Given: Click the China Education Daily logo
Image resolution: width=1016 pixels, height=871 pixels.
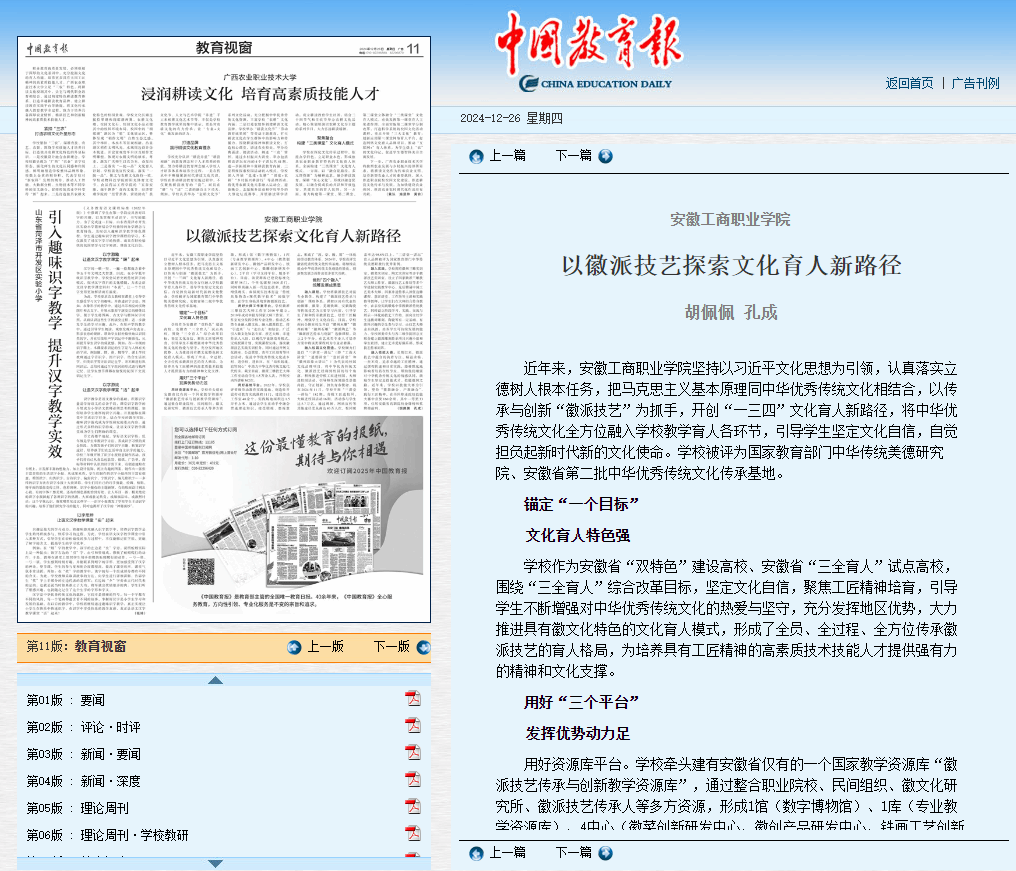Looking at the screenshot, I should [x=591, y=51].
